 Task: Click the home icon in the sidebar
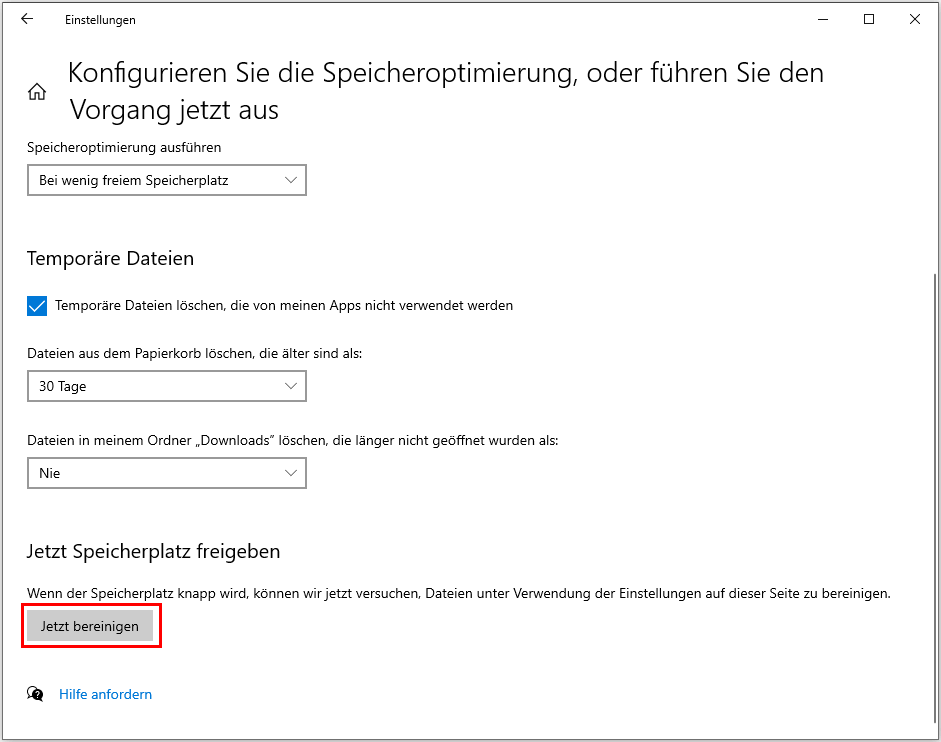pyautogui.click(x=36, y=90)
